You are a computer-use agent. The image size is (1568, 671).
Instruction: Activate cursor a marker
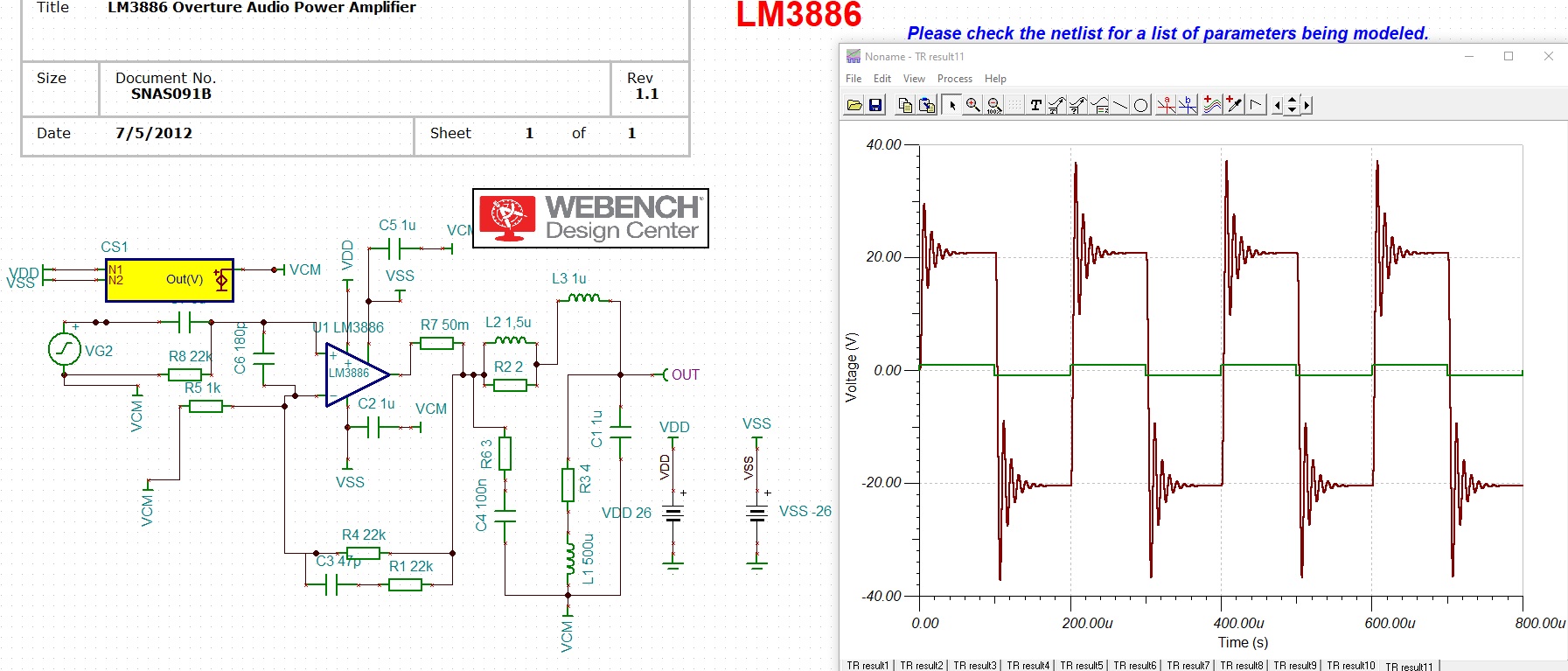tap(1166, 105)
